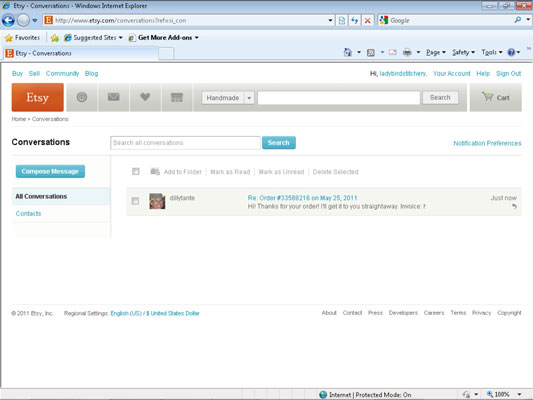Image resolution: width=533 pixels, height=400 pixels.
Task: Click the reply arrow on dillytante message
Action: [514, 206]
